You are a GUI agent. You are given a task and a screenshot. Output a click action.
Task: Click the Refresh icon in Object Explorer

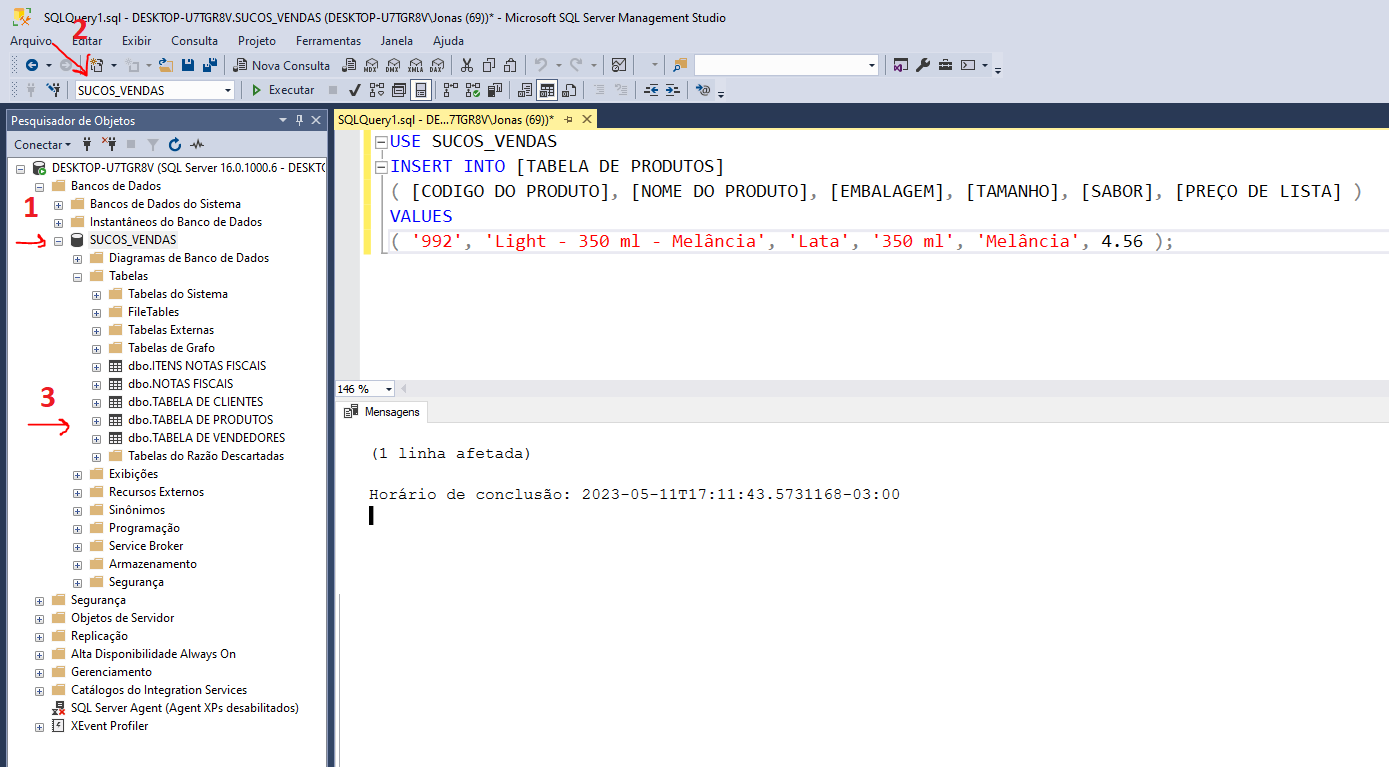point(175,144)
